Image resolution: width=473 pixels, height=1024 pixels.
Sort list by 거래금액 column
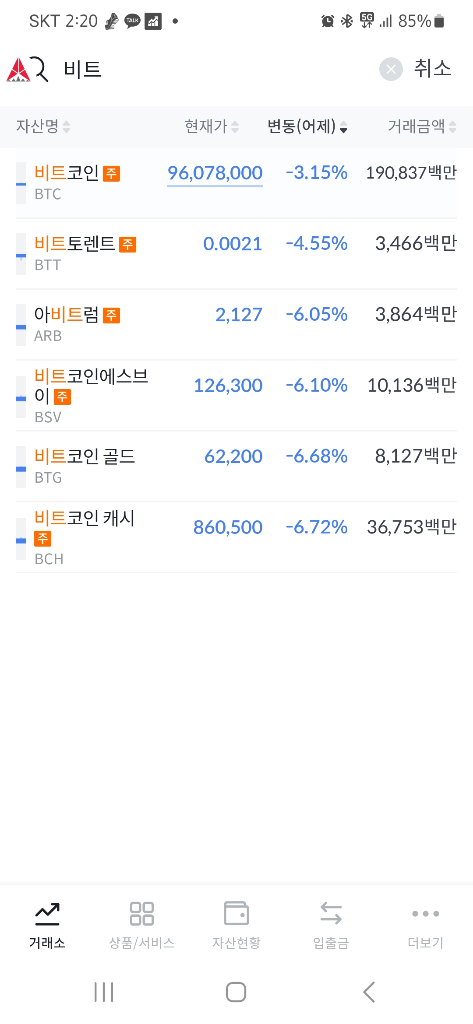[422, 127]
